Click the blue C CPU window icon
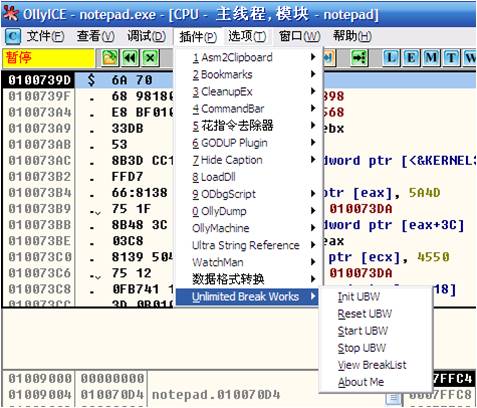Viewport: 477px width, 408px height. point(13,36)
